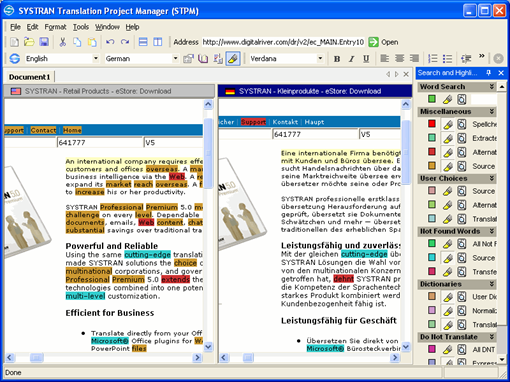Insert a numbered list
This screenshot has height=382, width=510.
click(x=433, y=59)
